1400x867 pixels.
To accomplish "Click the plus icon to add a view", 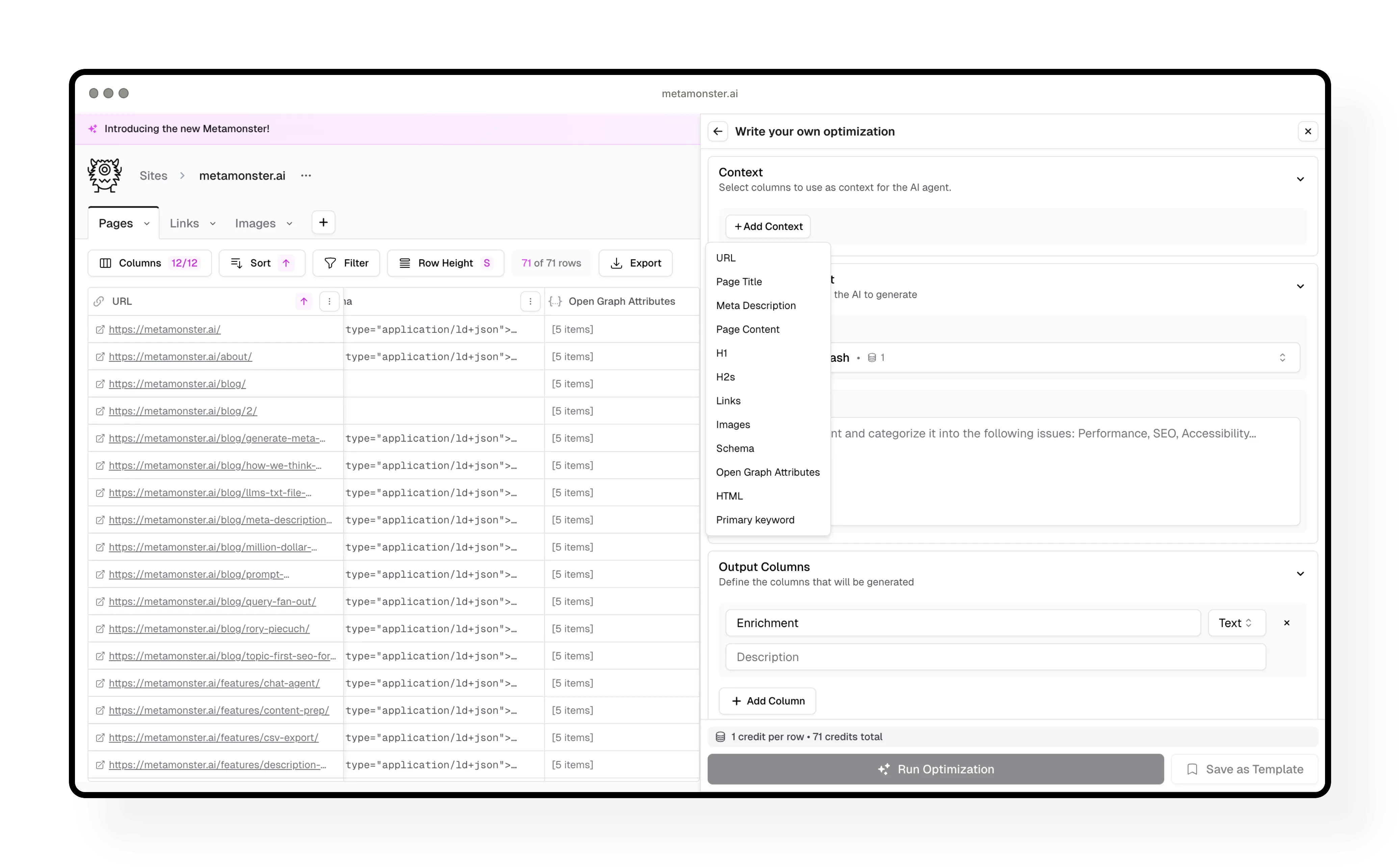I will coord(323,222).
